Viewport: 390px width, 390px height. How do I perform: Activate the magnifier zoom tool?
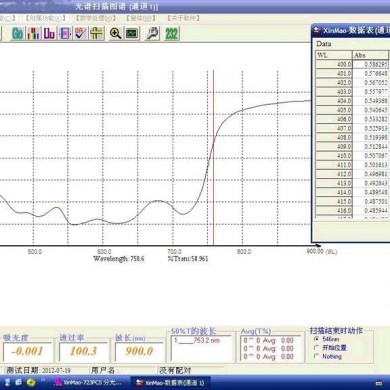point(115,33)
